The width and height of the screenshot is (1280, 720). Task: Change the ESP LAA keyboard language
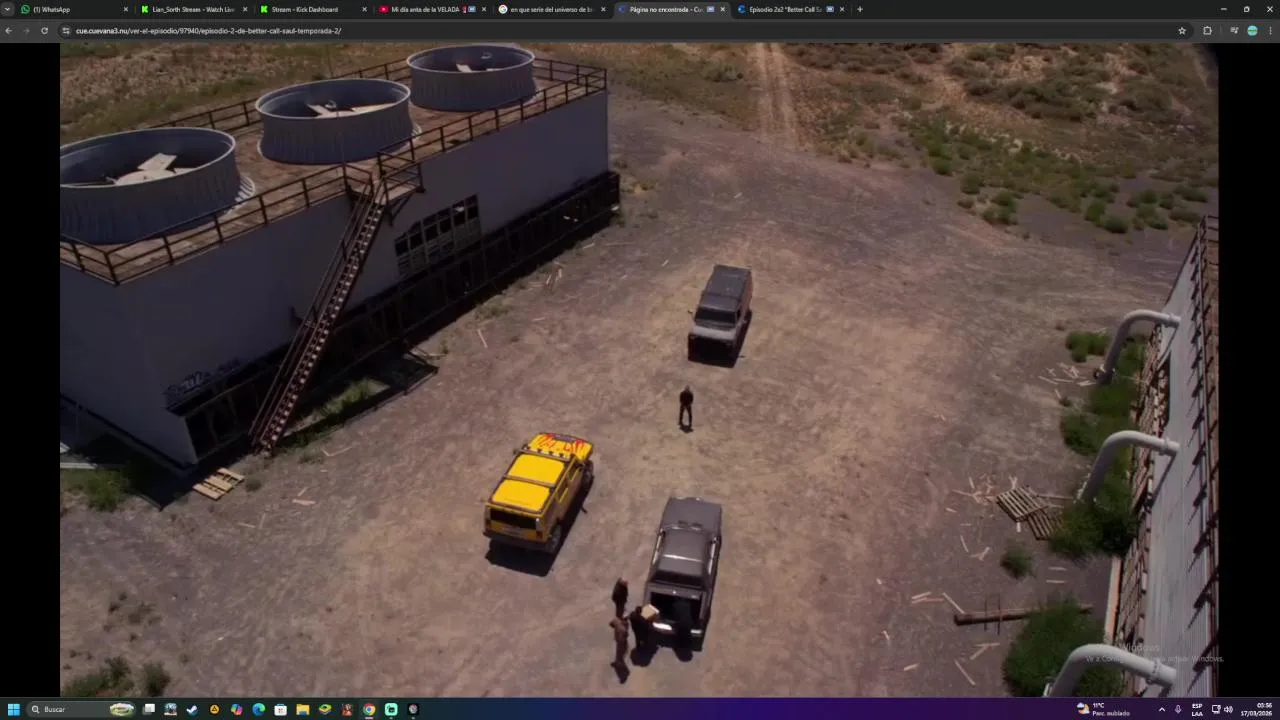tap(1197, 709)
